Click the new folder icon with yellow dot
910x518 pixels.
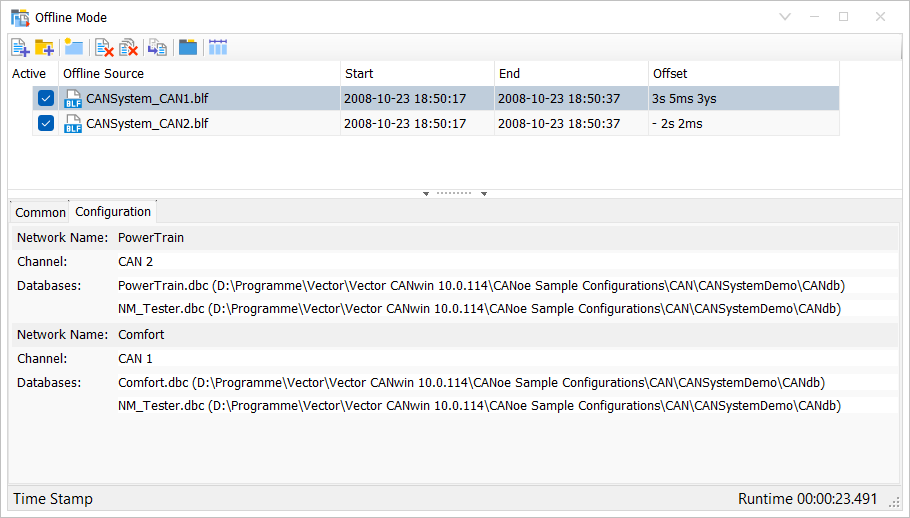pyautogui.click(x=74, y=47)
